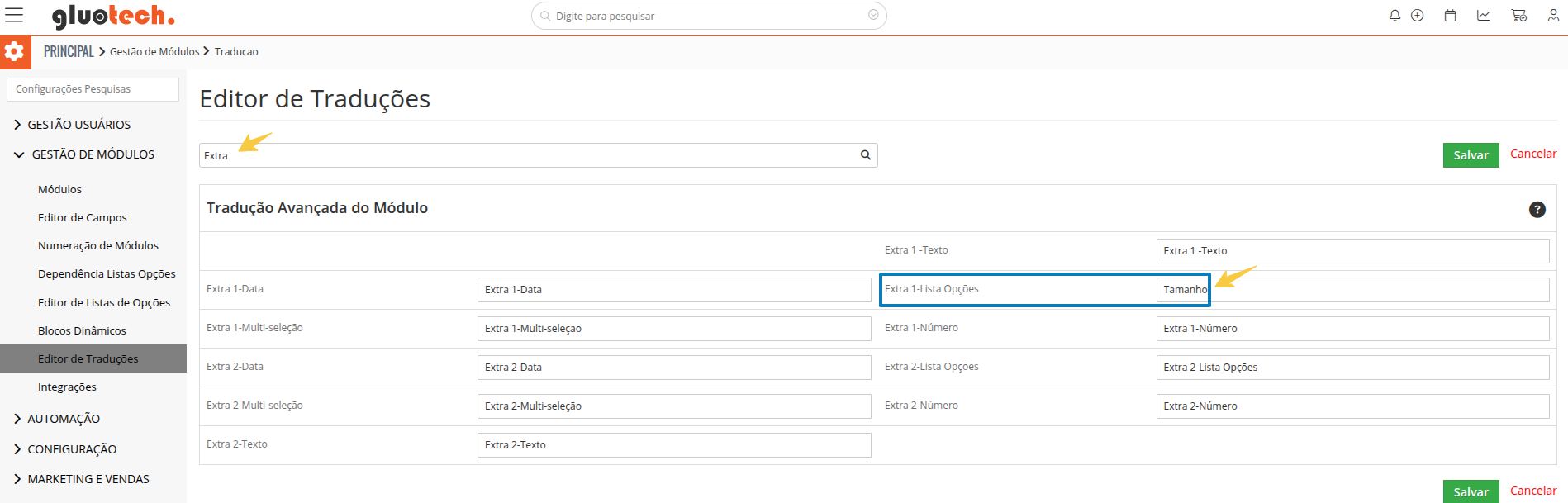Expand the GESTÃO USUÁRIOS section
The image size is (1568, 503).
[78, 125]
